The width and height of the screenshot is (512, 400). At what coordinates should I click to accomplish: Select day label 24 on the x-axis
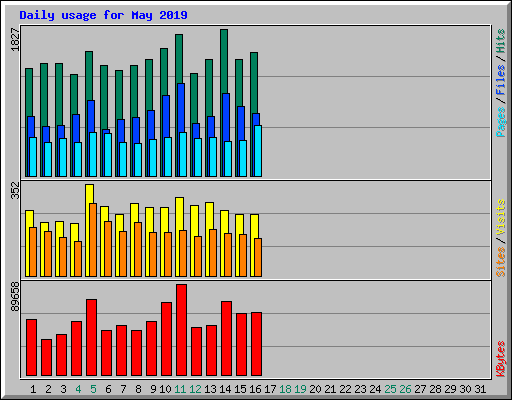pos(375,389)
